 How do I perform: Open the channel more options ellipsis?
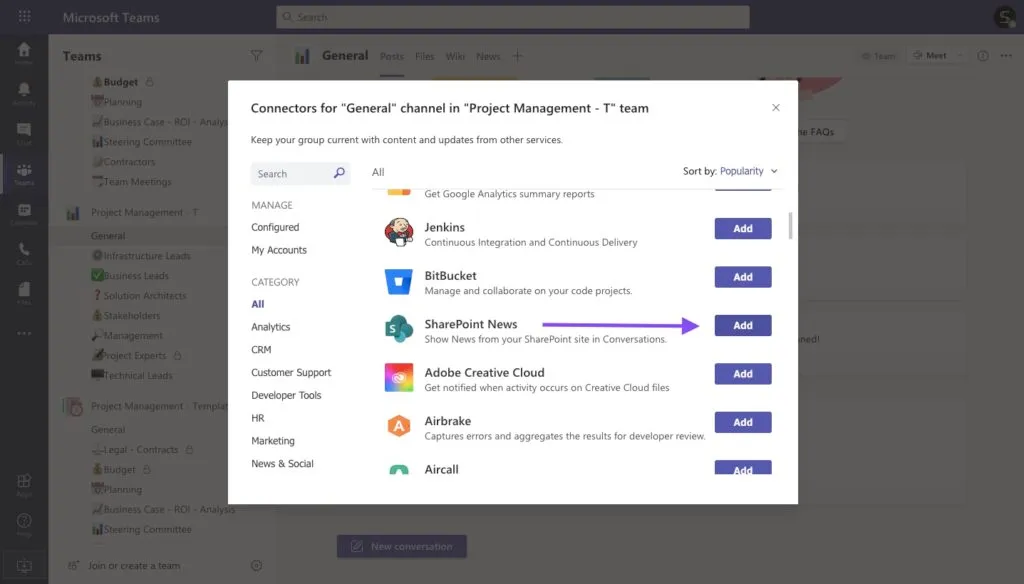[1006, 56]
